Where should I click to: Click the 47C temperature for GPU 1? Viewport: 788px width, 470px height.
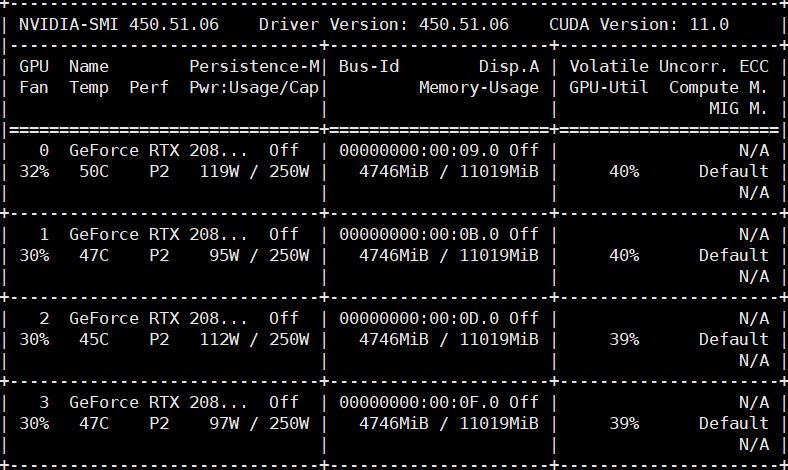(x=94, y=255)
